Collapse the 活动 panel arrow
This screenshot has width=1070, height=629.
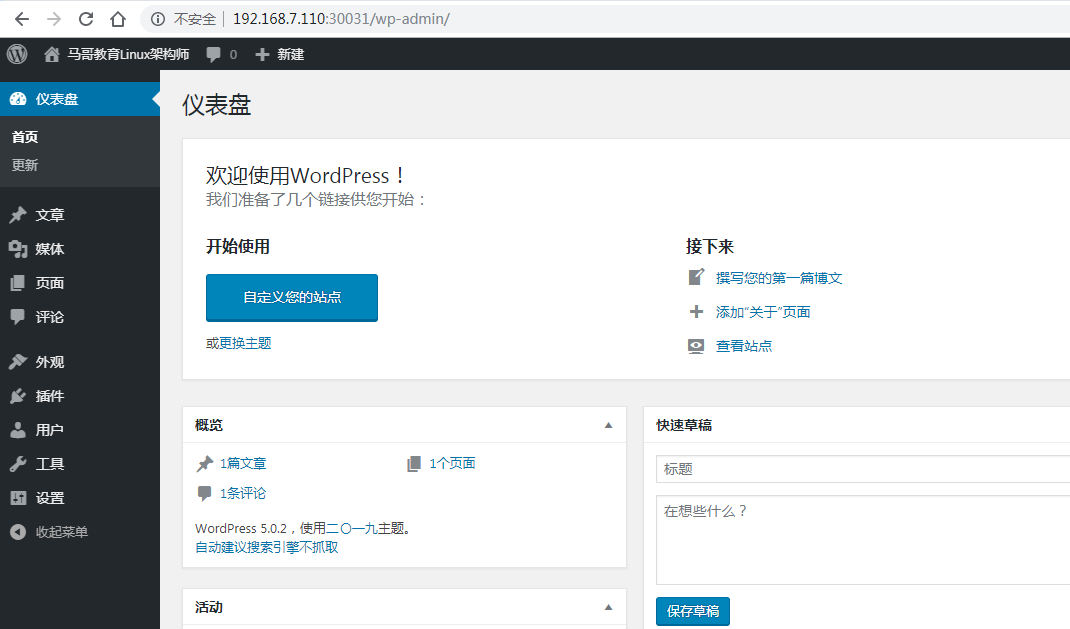click(608, 607)
